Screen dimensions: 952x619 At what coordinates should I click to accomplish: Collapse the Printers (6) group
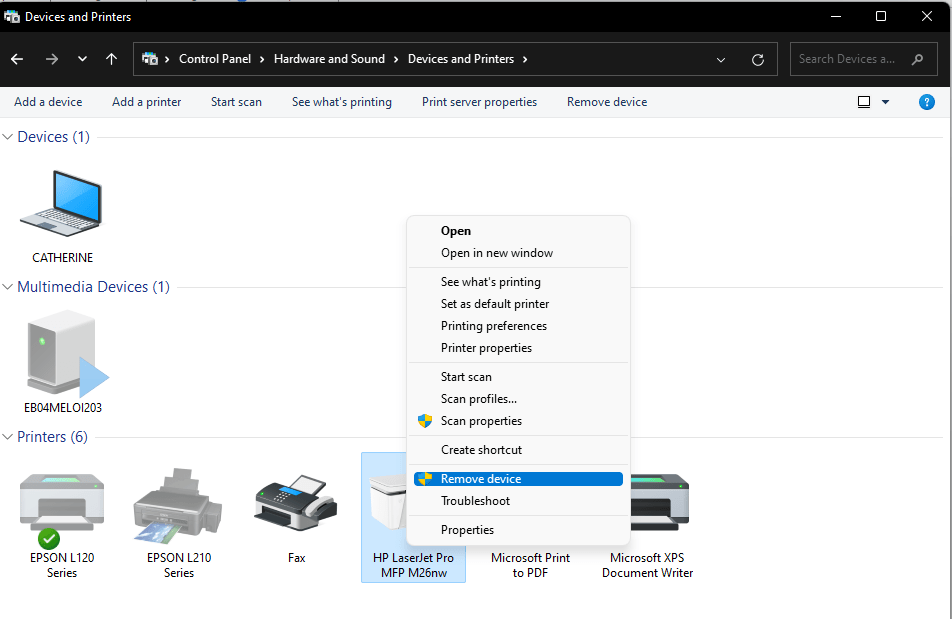point(9,437)
